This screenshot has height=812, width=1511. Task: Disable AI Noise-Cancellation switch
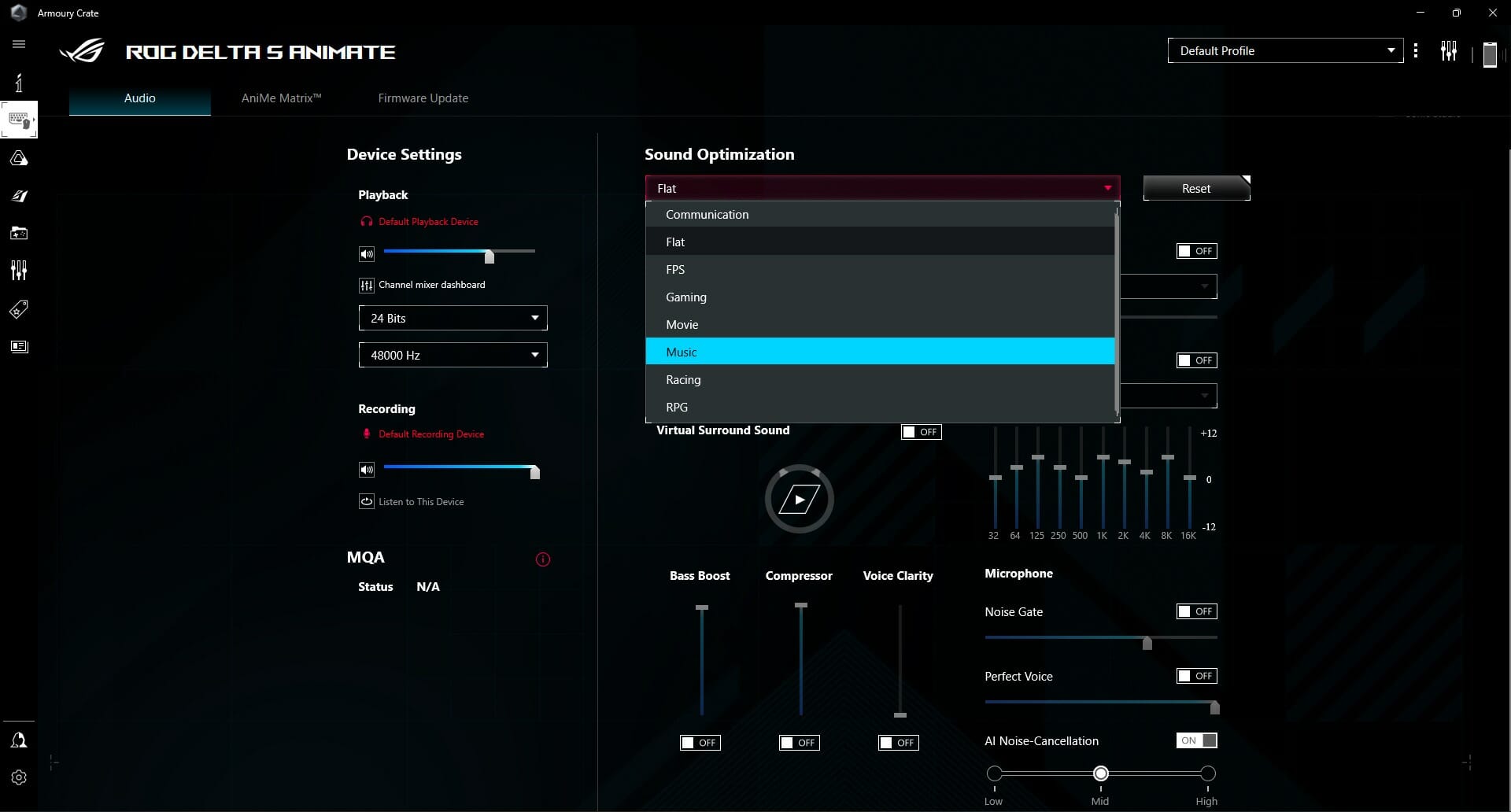coord(1197,740)
